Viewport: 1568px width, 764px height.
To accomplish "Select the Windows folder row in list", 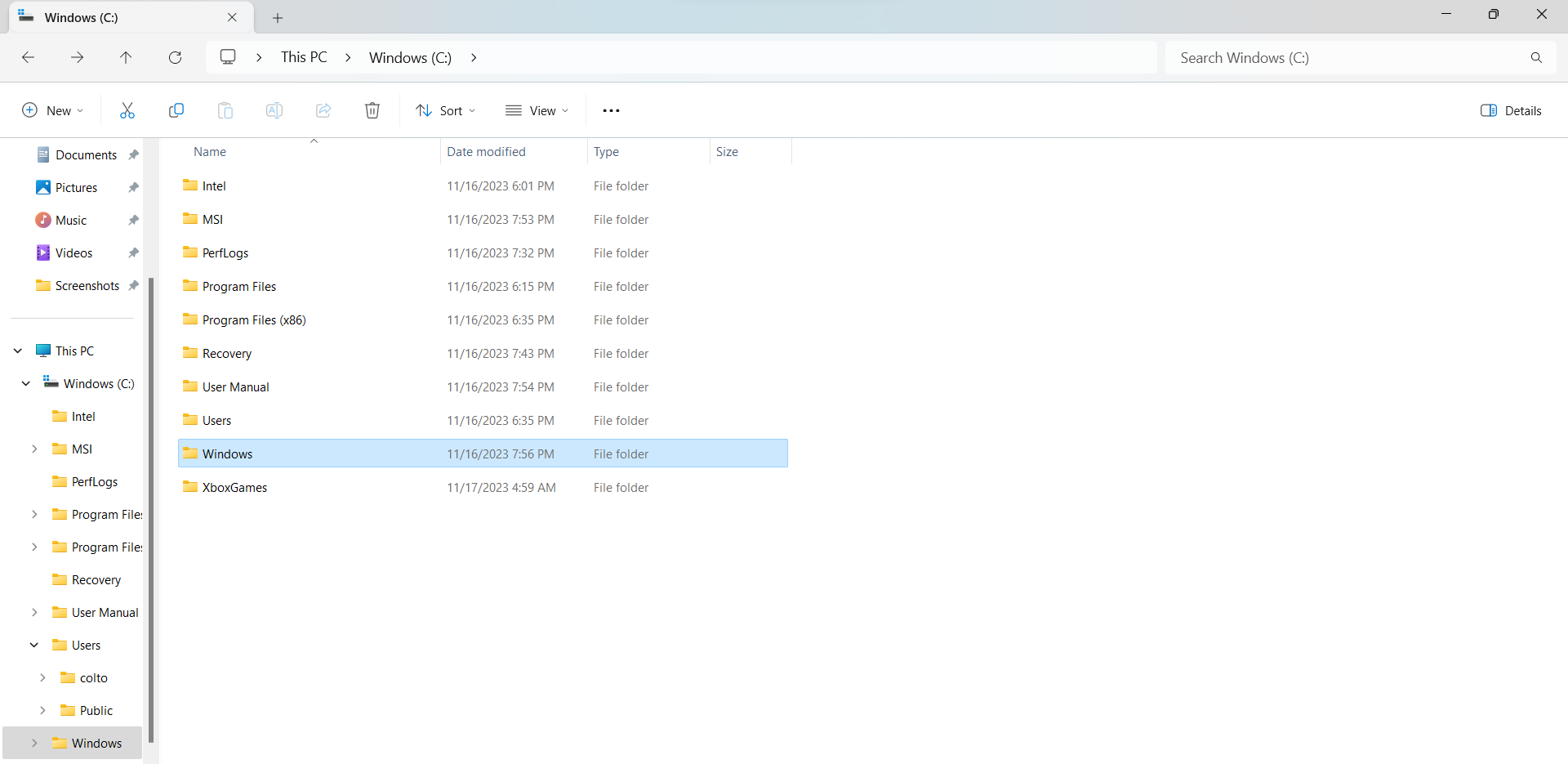I will (x=483, y=453).
